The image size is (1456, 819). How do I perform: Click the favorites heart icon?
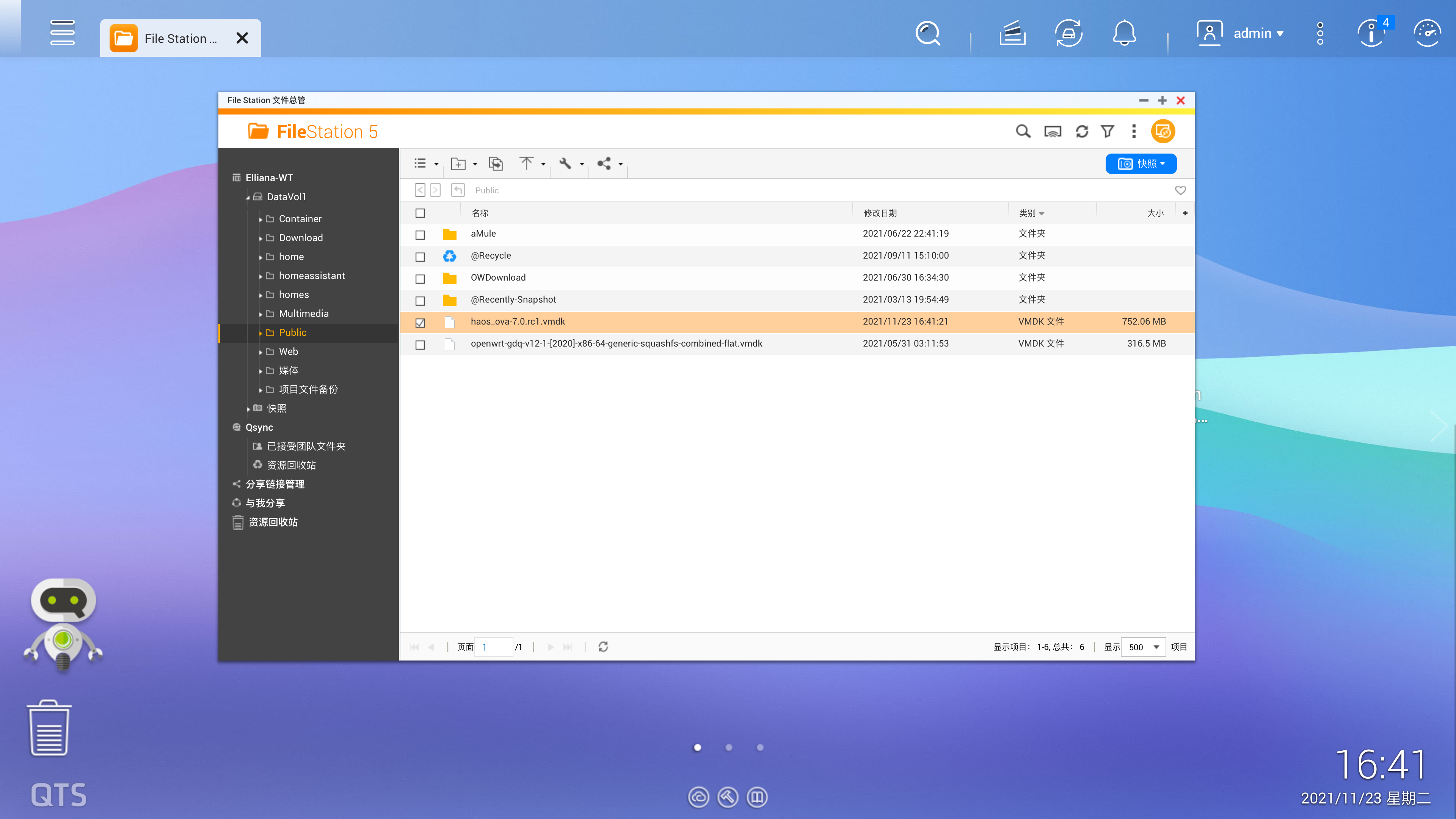pos(1180,190)
